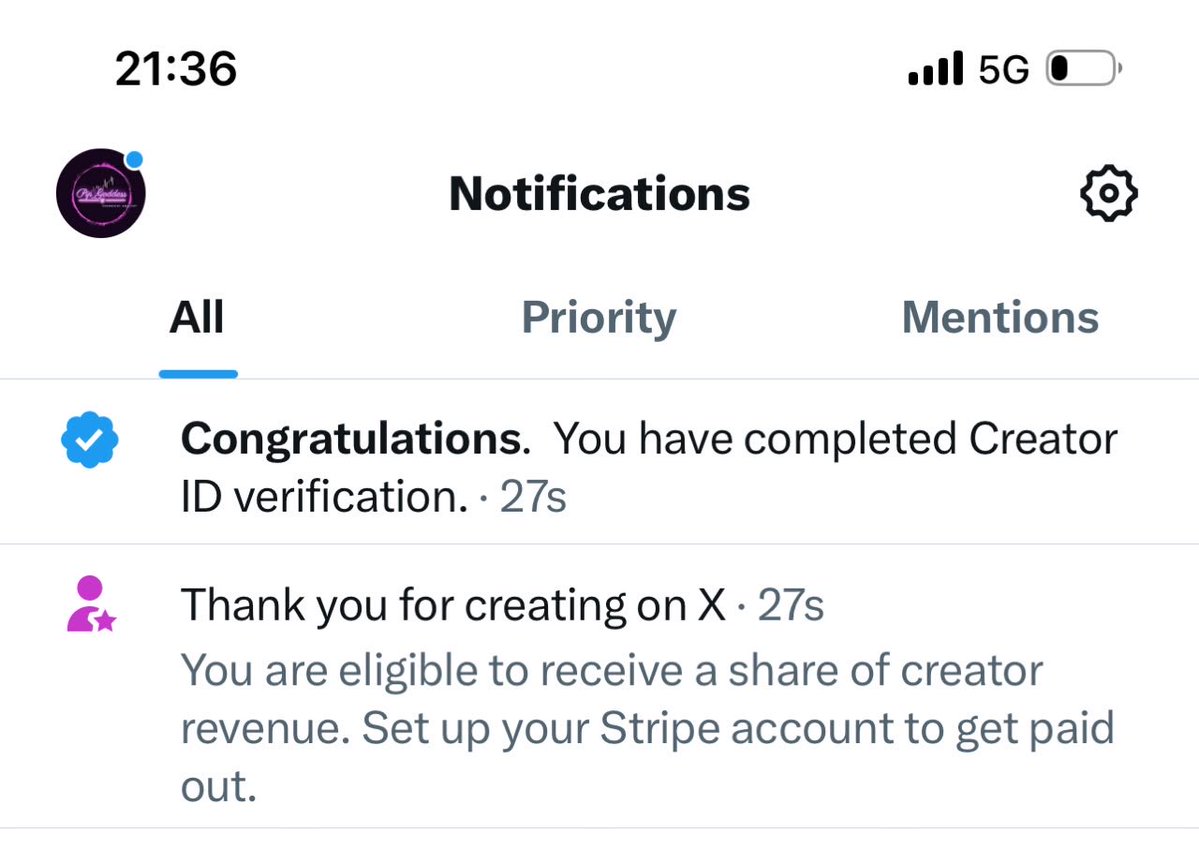Tap the Congratulations bold text
The width and height of the screenshot is (1199, 849).
coord(356,440)
